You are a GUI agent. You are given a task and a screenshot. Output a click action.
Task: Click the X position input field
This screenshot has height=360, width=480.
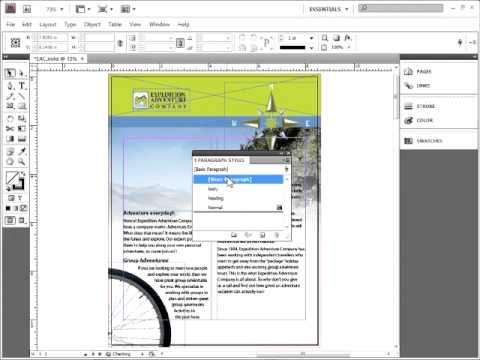point(52,37)
